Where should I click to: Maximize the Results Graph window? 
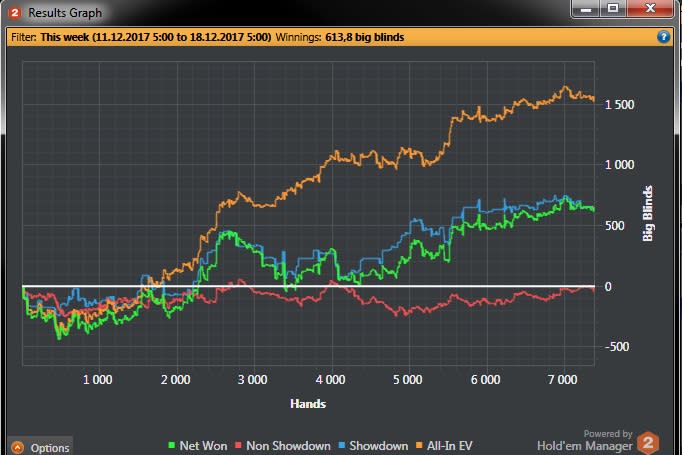[613, 9]
